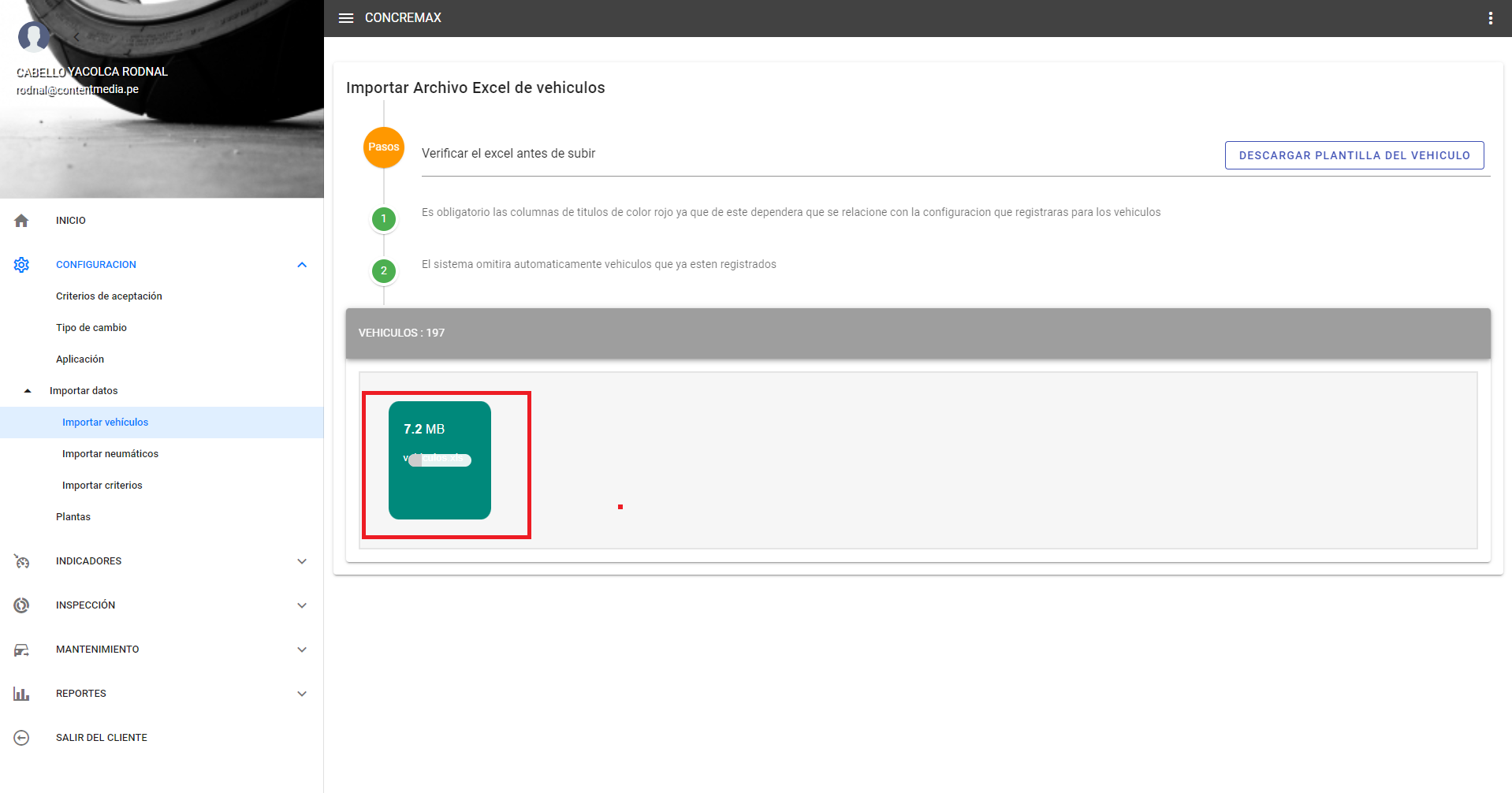The height and width of the screenshot is (793, 1512).
Task: Expand the MANTENIMIENTO menu chevron
Action: pyautogui.click(x=302, y=650)
